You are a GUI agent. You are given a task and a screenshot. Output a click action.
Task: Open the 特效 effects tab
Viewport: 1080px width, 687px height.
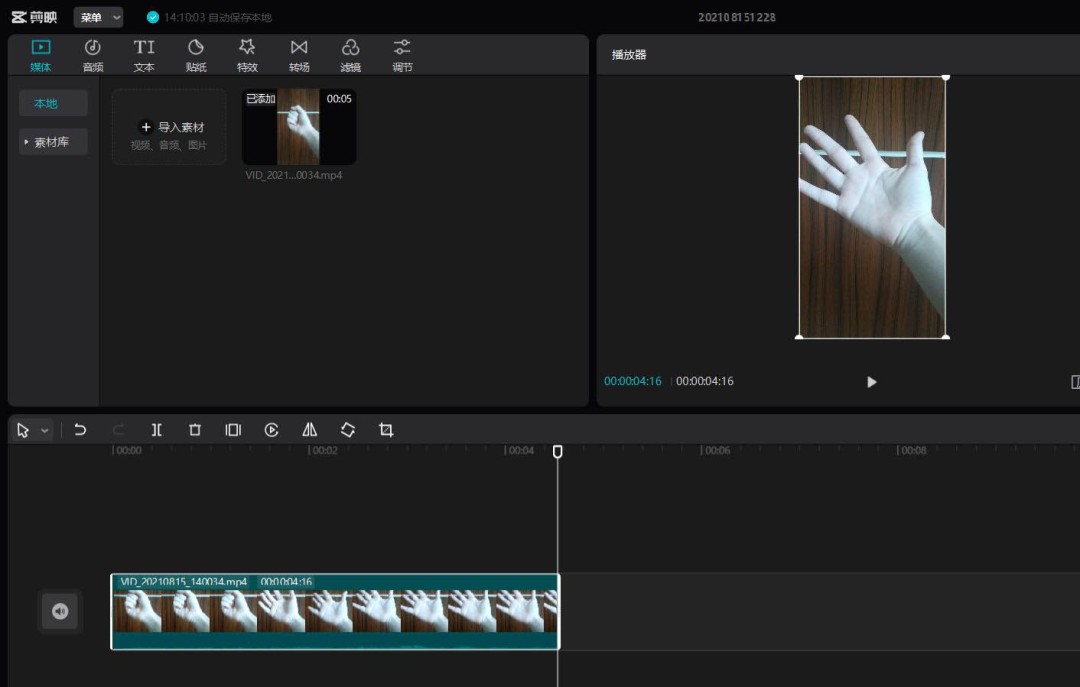(247, 55)
